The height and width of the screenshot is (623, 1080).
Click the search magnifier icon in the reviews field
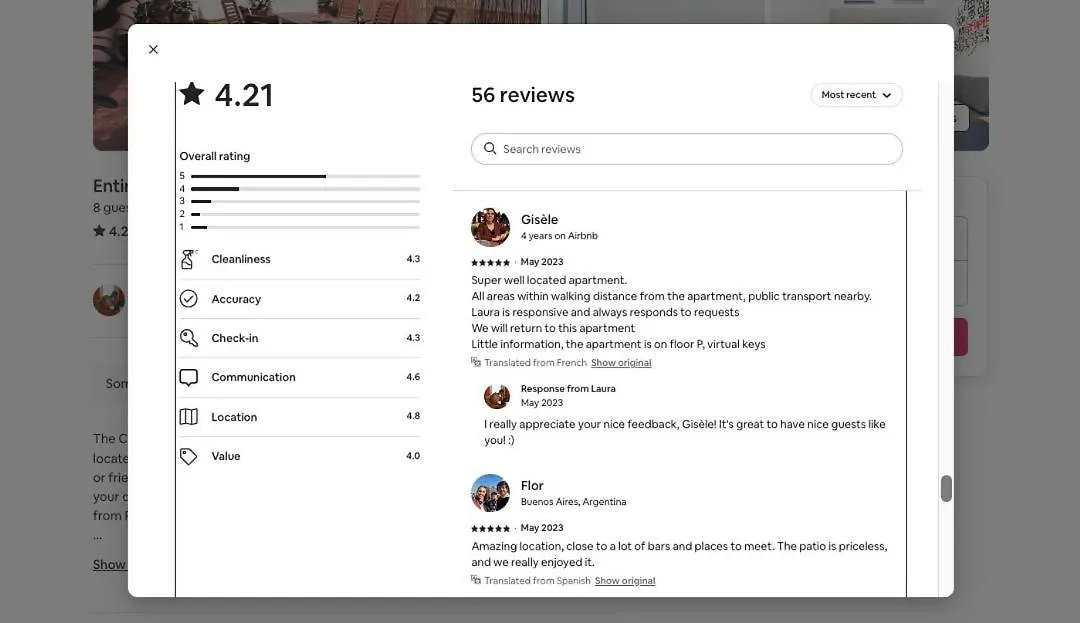point(490,149)
